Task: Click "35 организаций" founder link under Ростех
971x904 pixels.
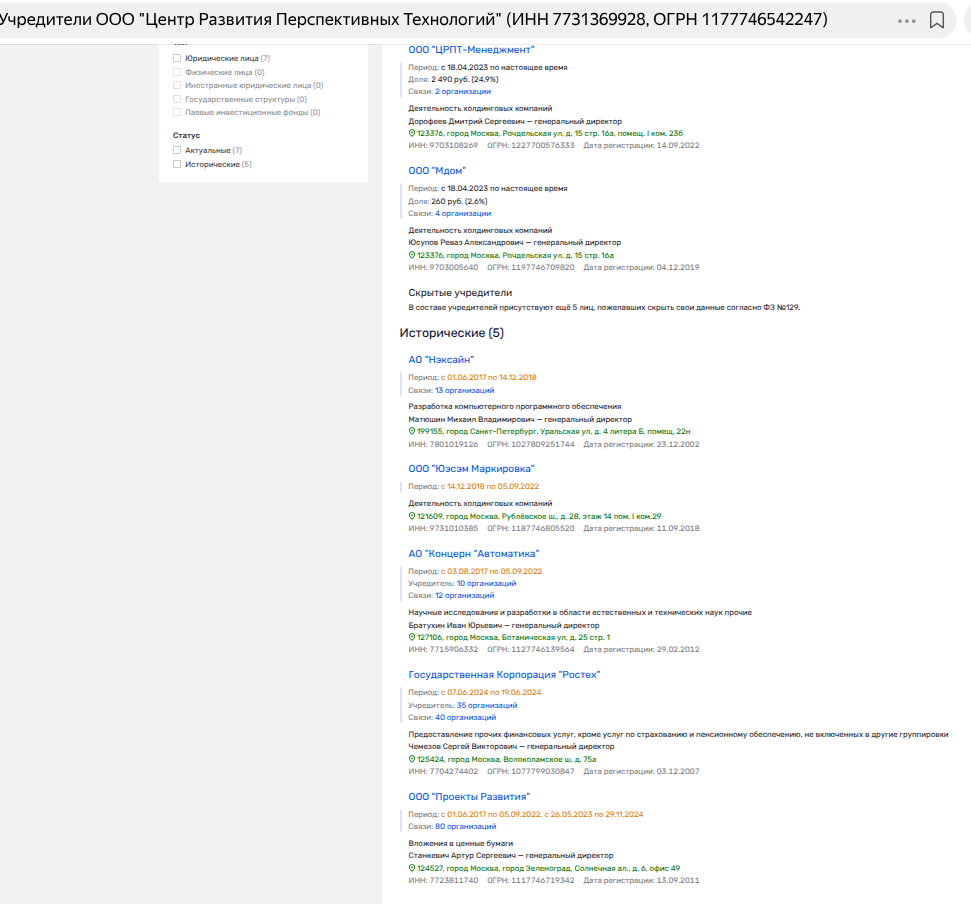Action: 486,704
